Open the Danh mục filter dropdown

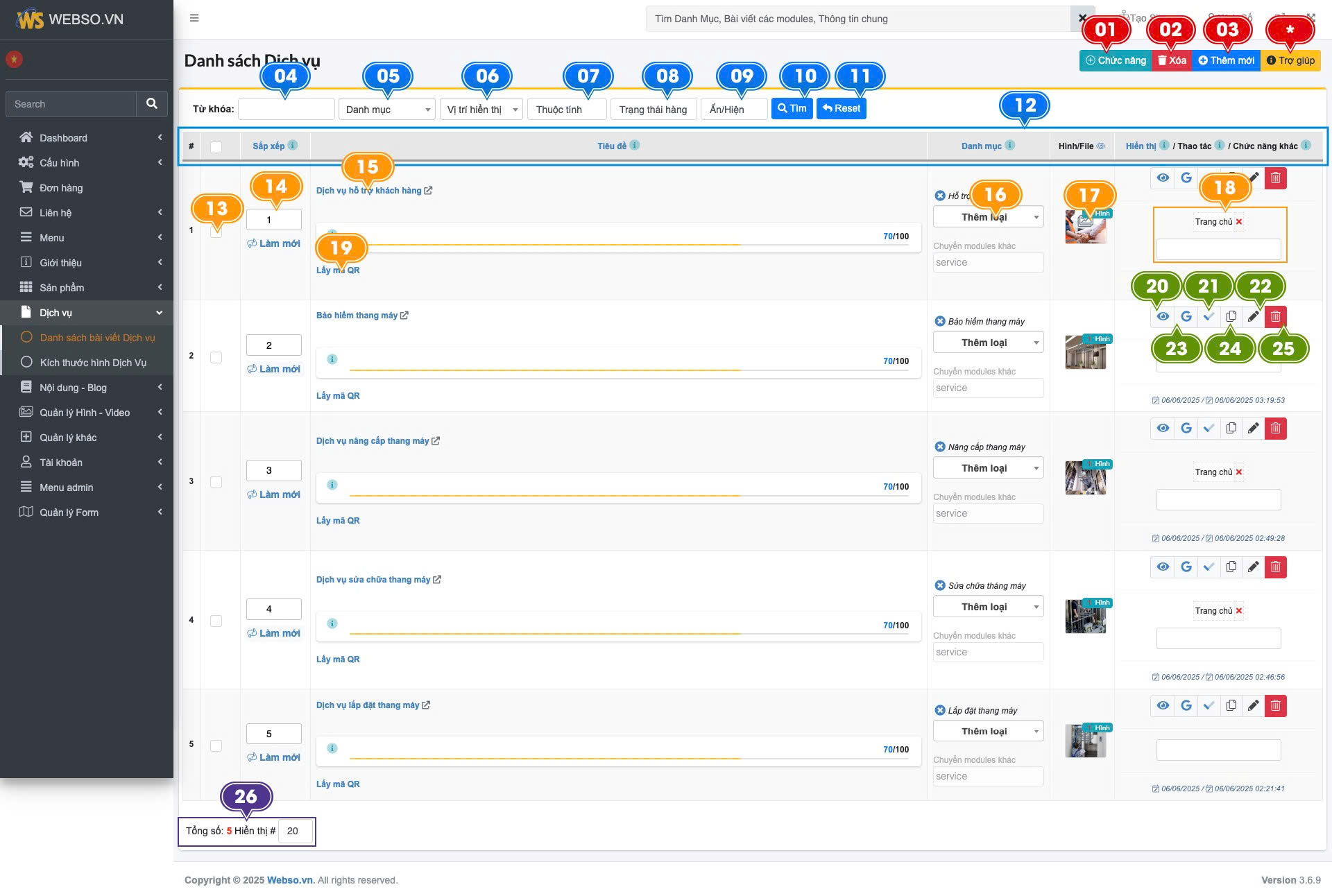pos(386,110)
